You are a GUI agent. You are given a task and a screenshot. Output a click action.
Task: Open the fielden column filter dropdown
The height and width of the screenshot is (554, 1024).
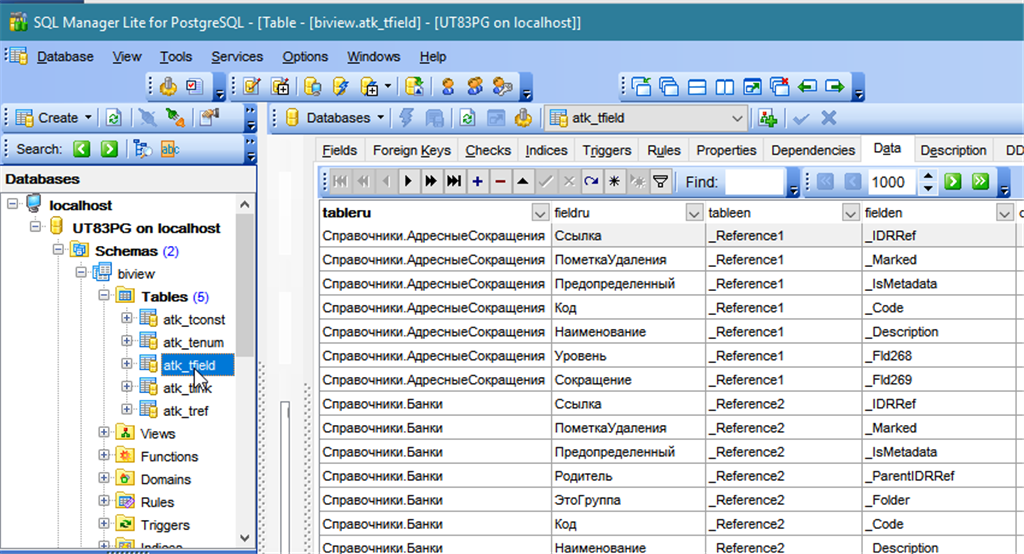1004,212
